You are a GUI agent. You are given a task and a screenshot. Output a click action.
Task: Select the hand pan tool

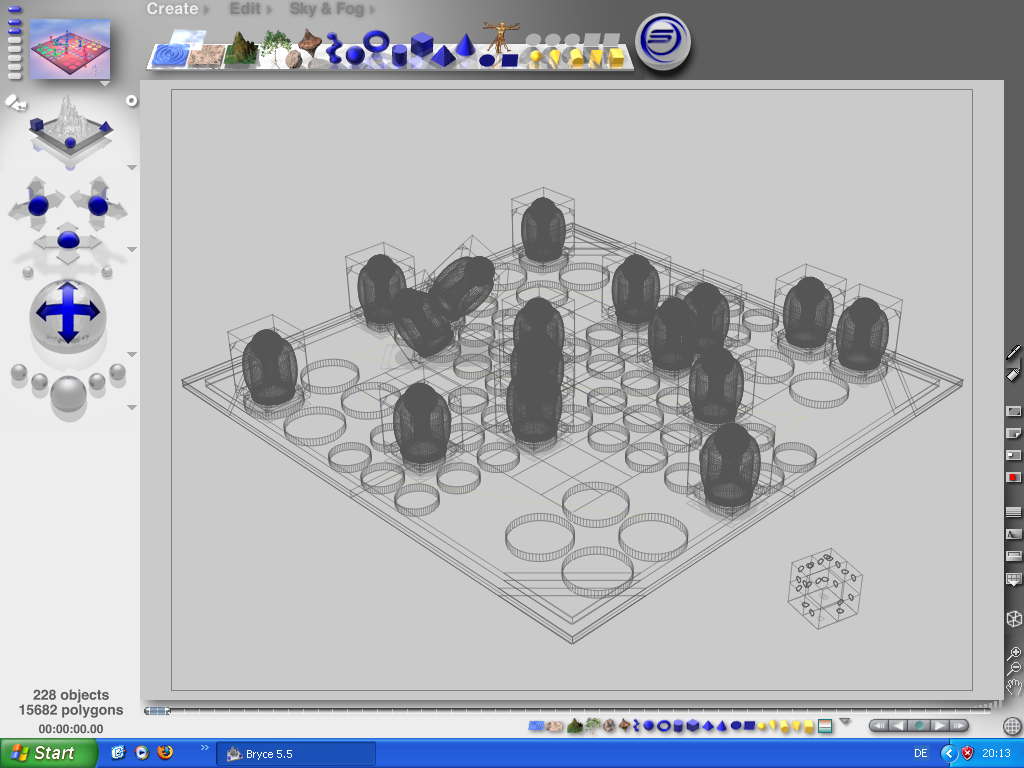pyautogui.click(x=1014, y=686)
